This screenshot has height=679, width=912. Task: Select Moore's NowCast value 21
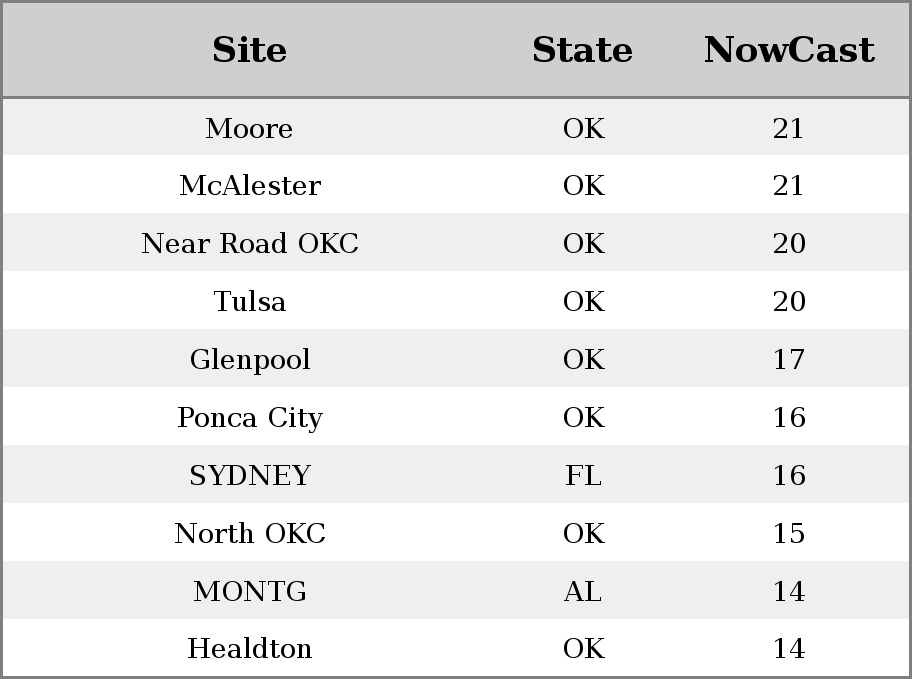[789, 128]
